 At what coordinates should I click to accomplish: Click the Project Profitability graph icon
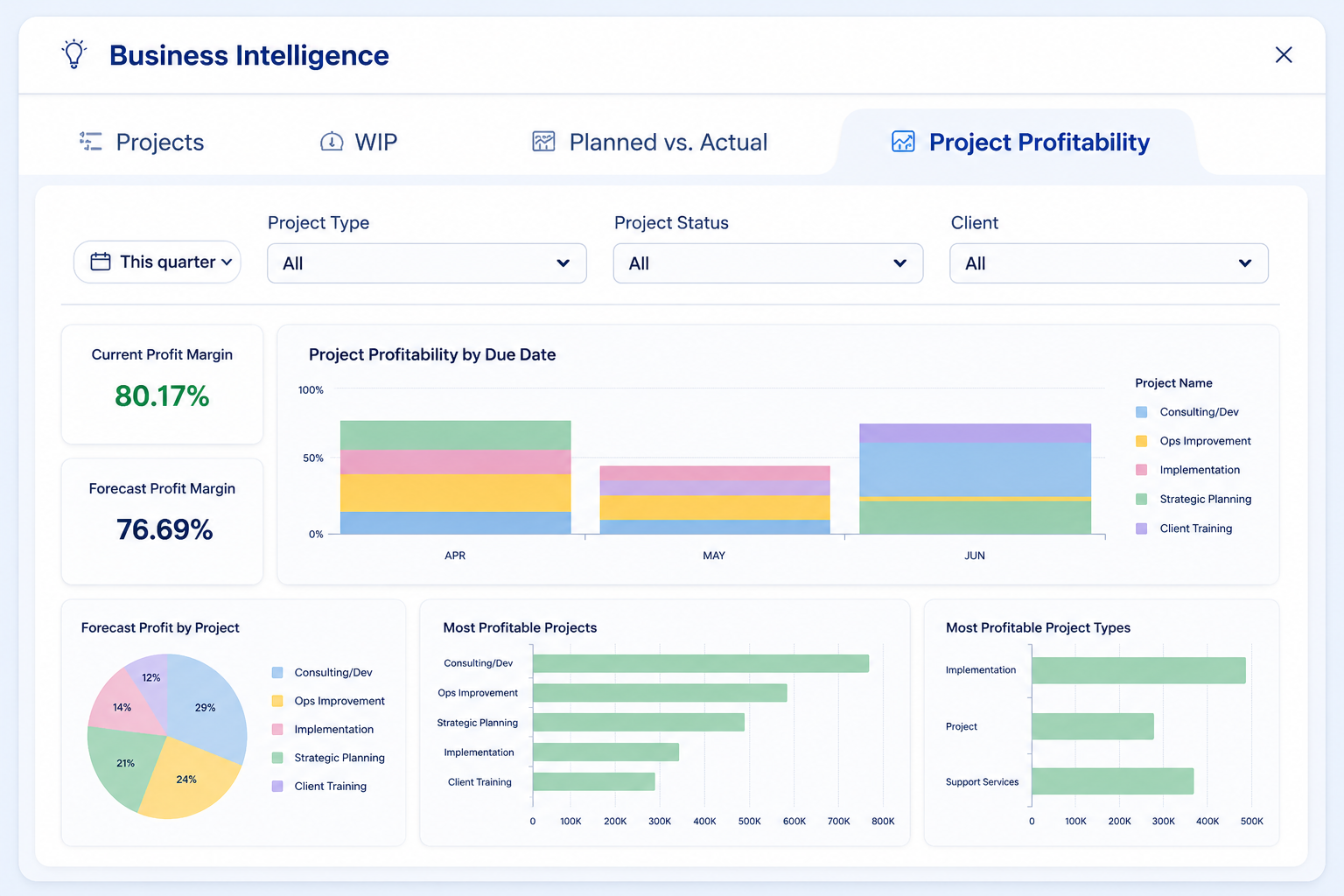tap(903, 142)
